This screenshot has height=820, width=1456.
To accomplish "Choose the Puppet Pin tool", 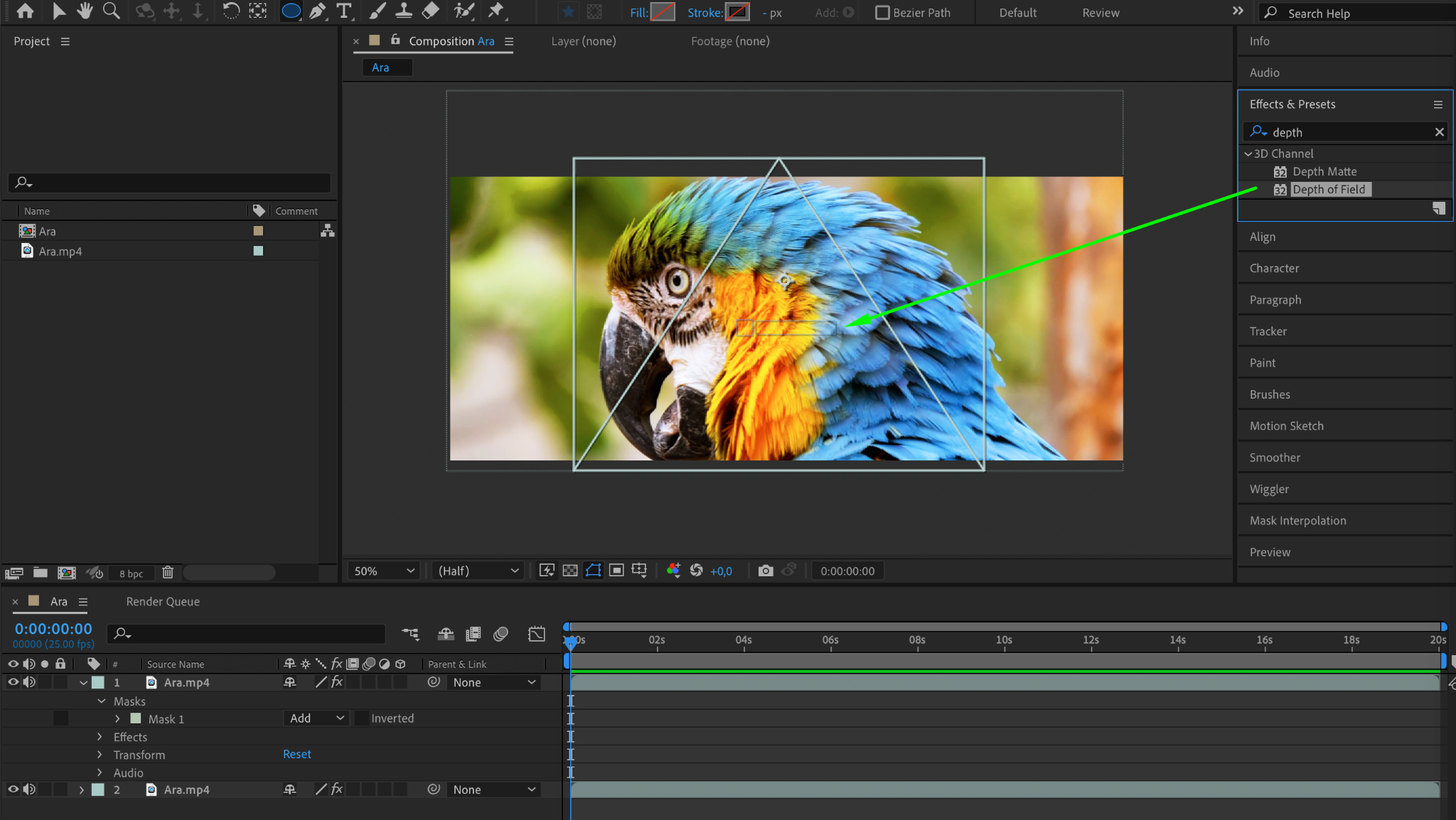I will (x=496, y=11).
